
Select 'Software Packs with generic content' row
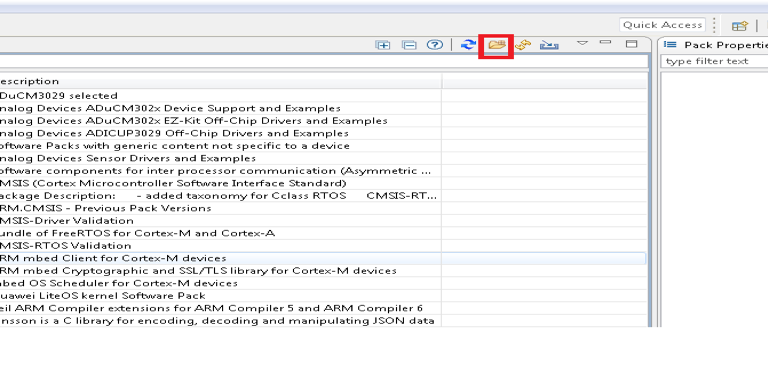click(x=323, y=146)
